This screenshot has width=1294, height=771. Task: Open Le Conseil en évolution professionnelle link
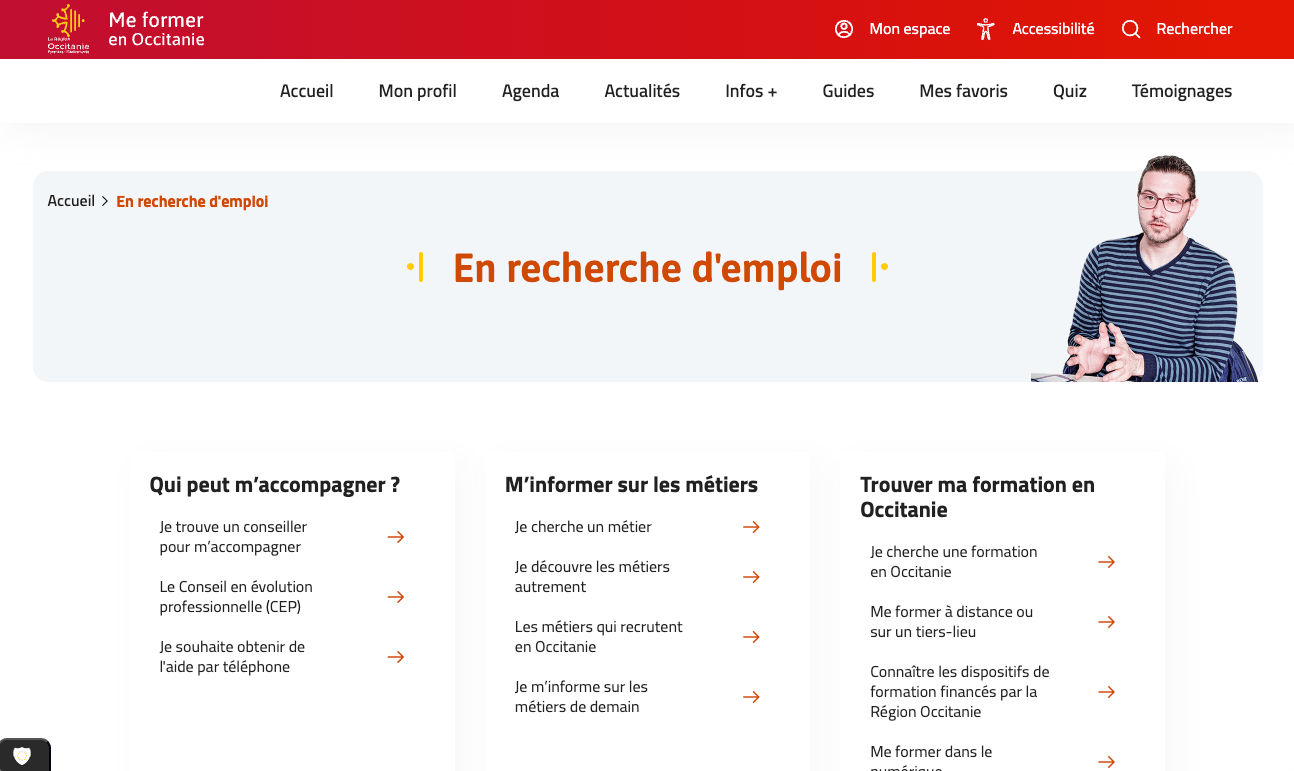[236, 597]
